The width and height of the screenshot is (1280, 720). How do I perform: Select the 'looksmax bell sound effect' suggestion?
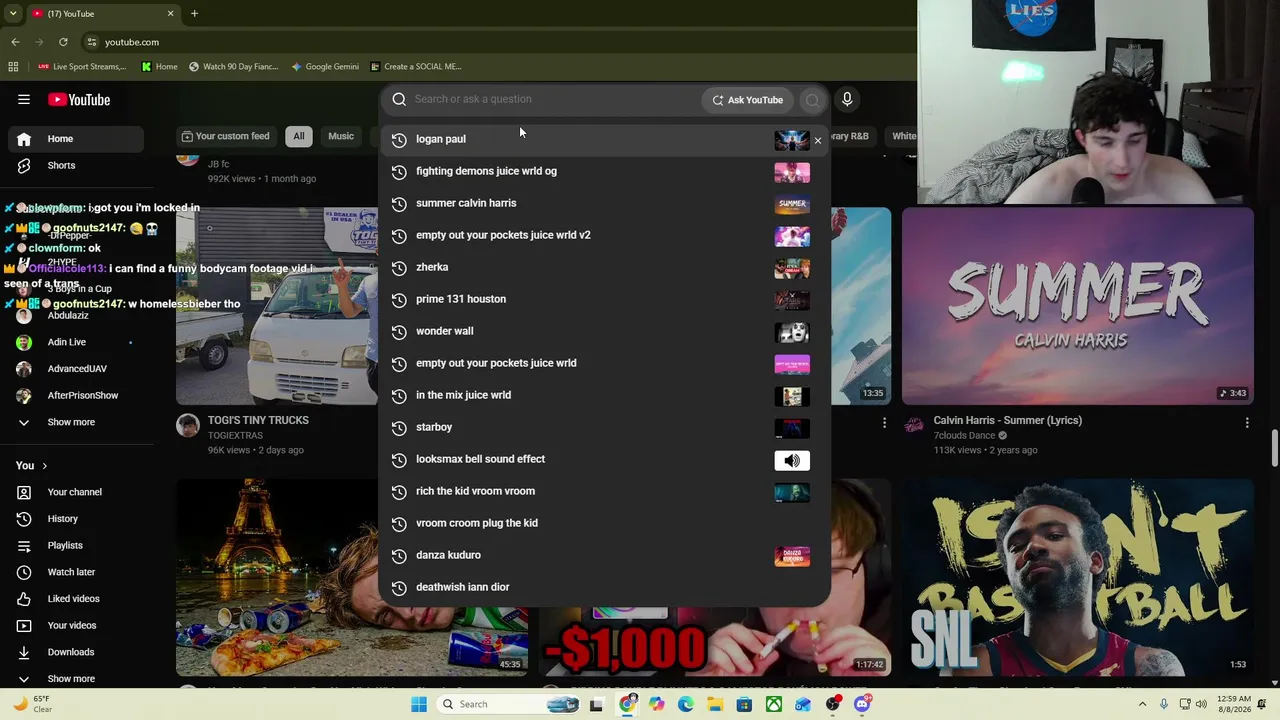coord(604,459)
